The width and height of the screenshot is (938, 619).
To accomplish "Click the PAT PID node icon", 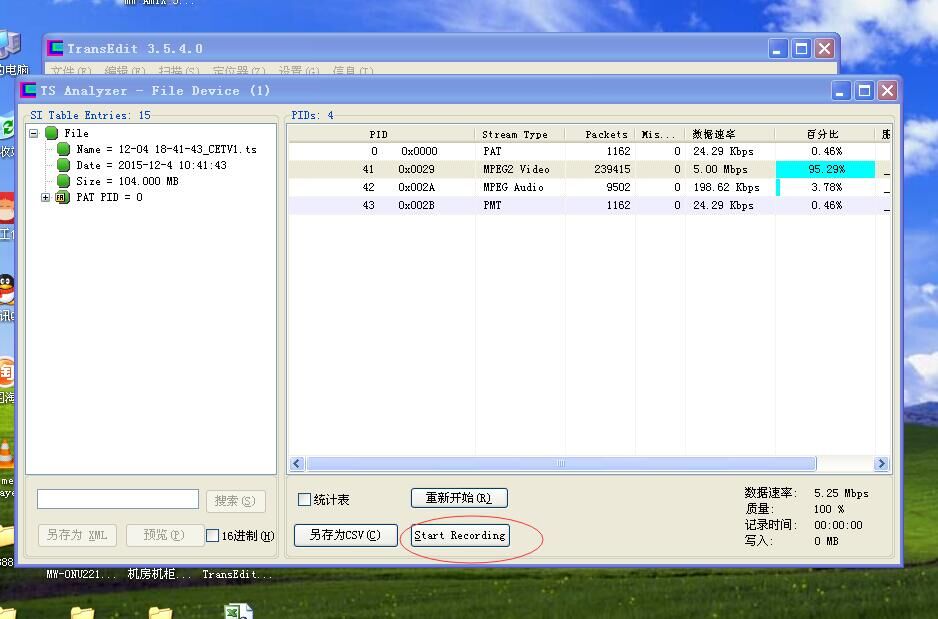I will tap(62, 197).
